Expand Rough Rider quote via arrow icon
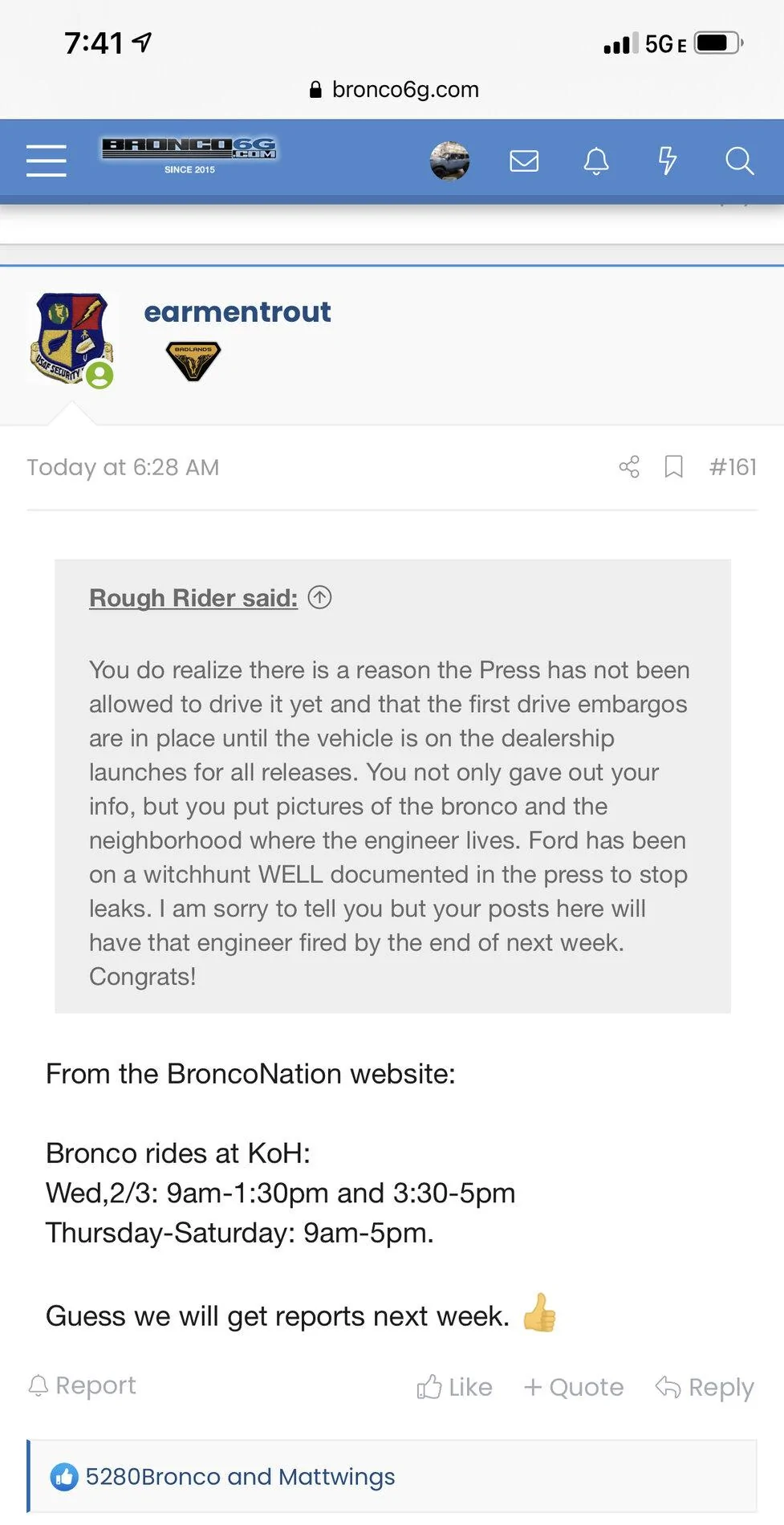 pyautogui.click(x=319, y=597)
